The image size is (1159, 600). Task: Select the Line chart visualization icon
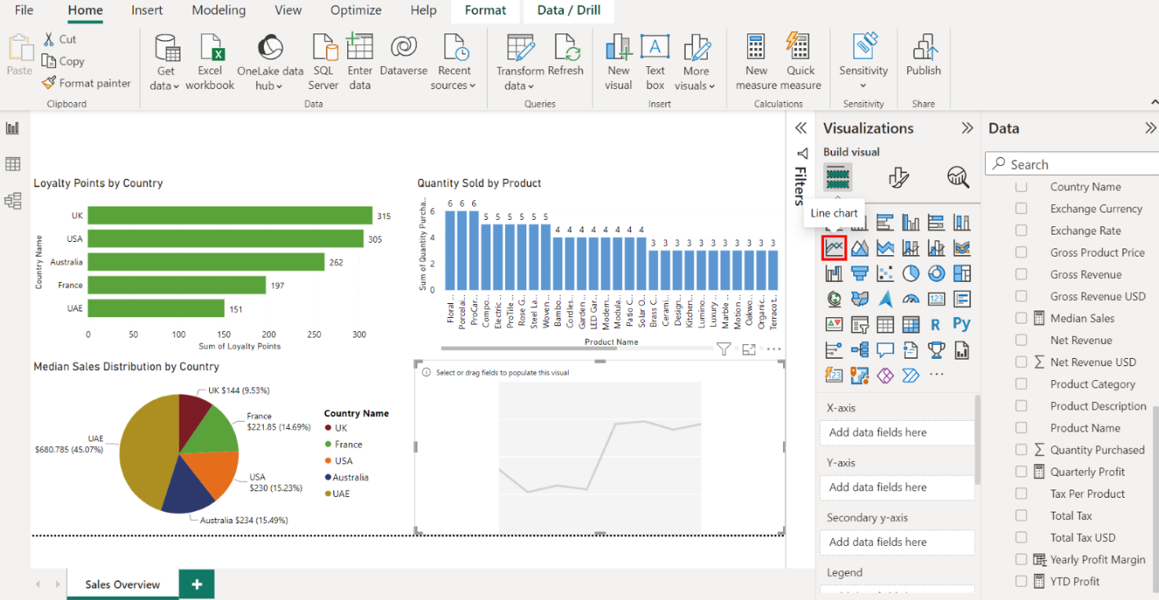coord(834,247)
